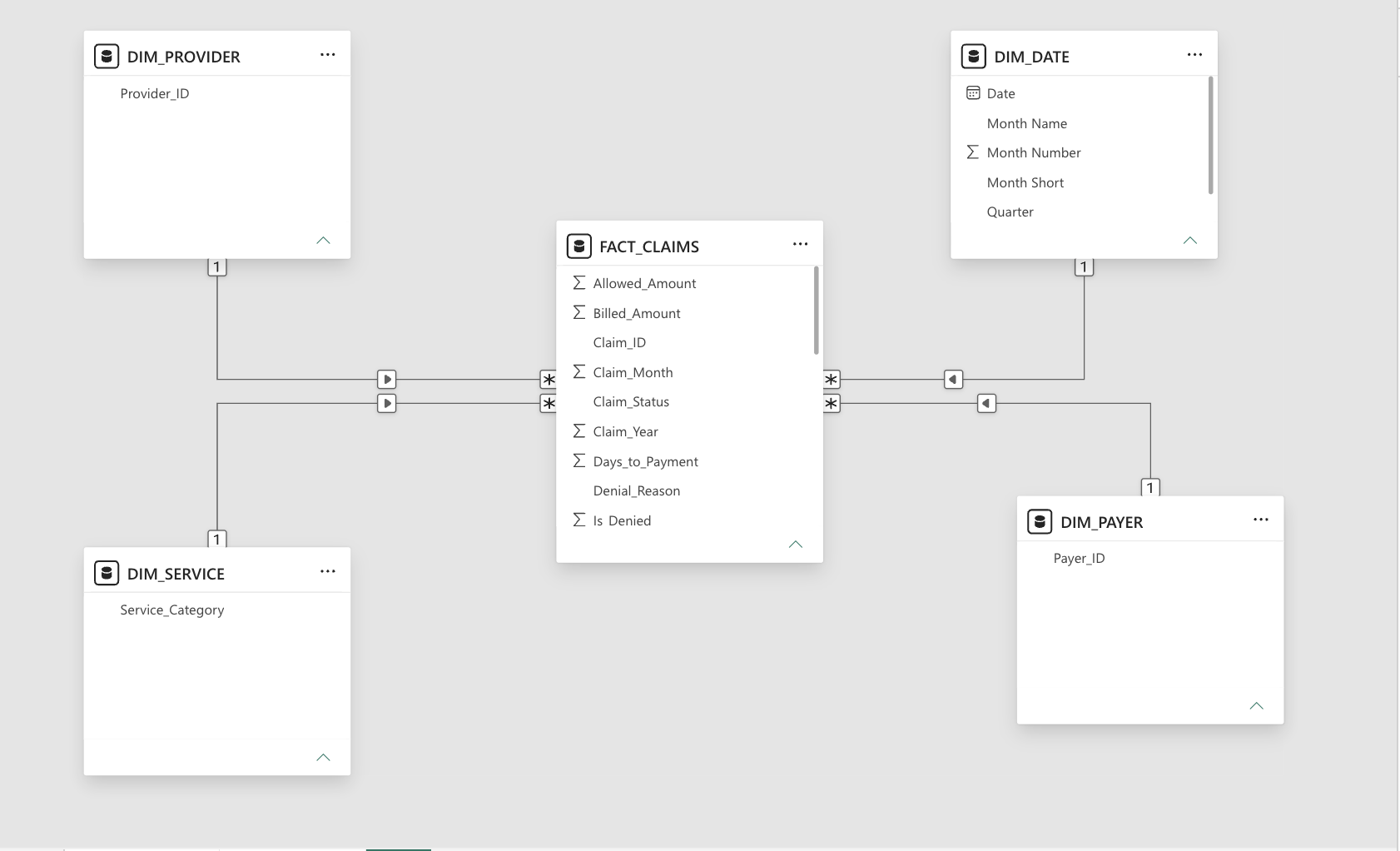This screenshot has width=1400, height=851.
Task: Select filter direction arrow on DIM_PROVIDER relationship
Action: [x=387, y=380]
